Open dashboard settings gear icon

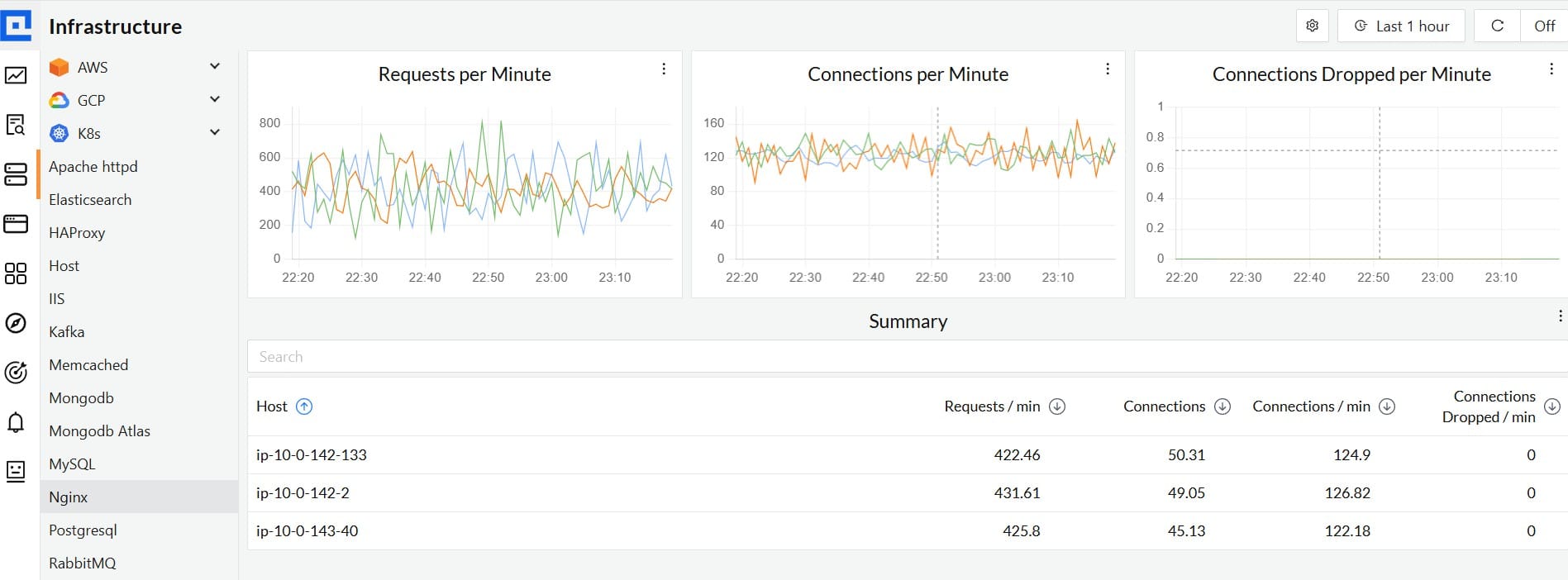pyautogui.click(x=1312, y=26)
